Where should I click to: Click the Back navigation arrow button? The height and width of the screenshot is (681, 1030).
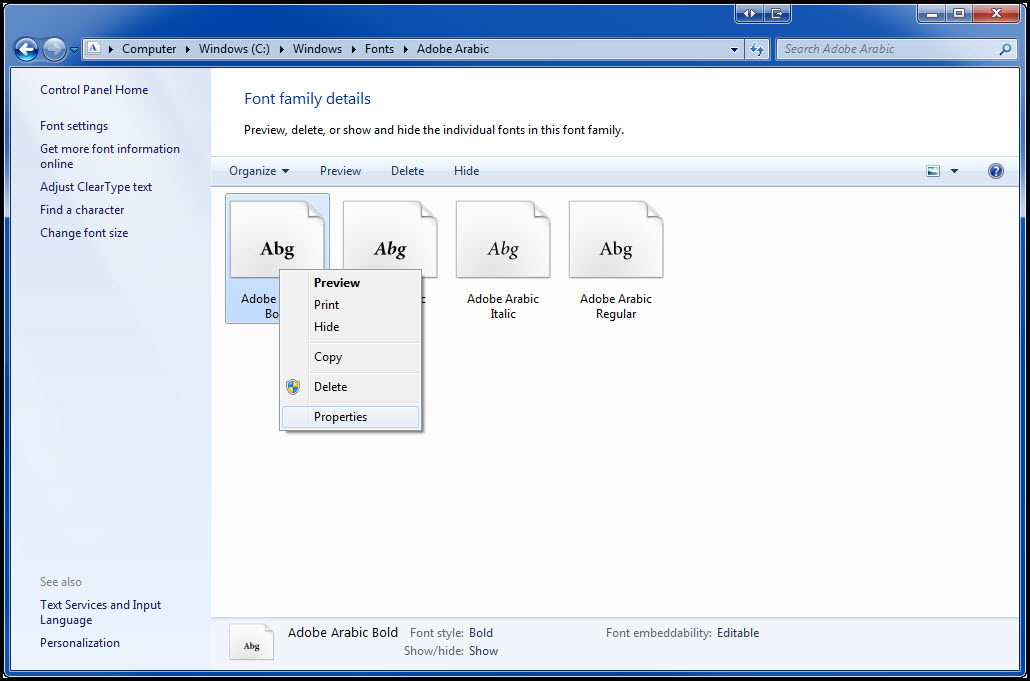pyautogui.click(x=26, y=49)
